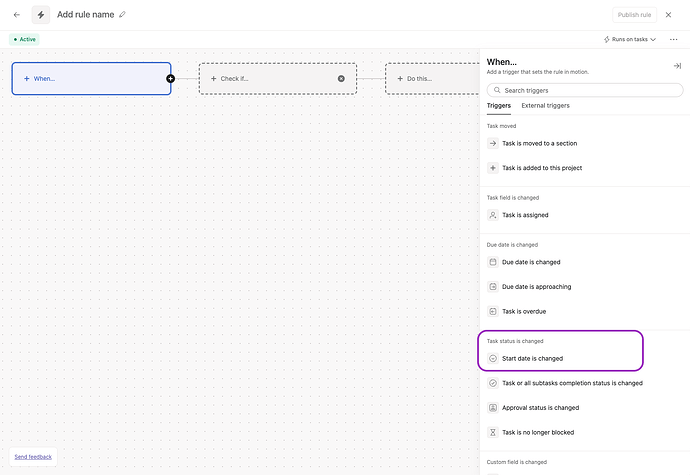This screenshot has width=690, height=475.
Task: Click icon for Start date is changed
Action: click(493, 358)
